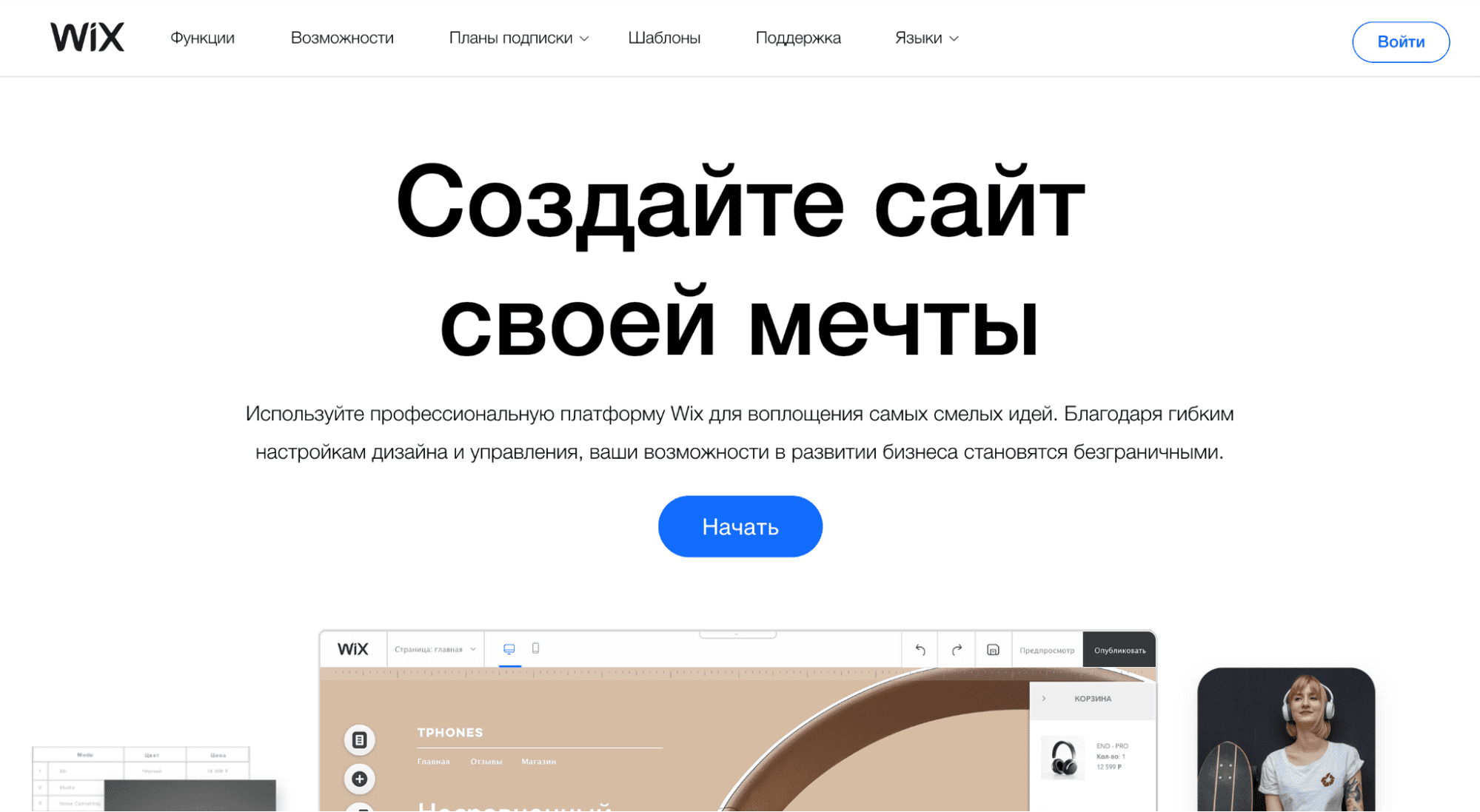The width and height of the screenshot is (1480, 812).
Task: Click the Опубликовать button
Action: tap(1119, 650)
